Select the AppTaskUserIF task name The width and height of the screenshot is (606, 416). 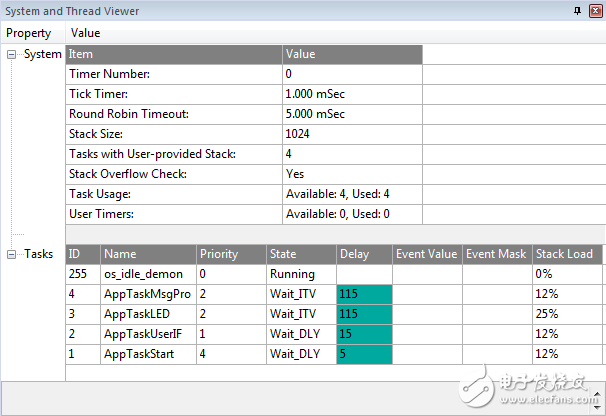[143, 334]
